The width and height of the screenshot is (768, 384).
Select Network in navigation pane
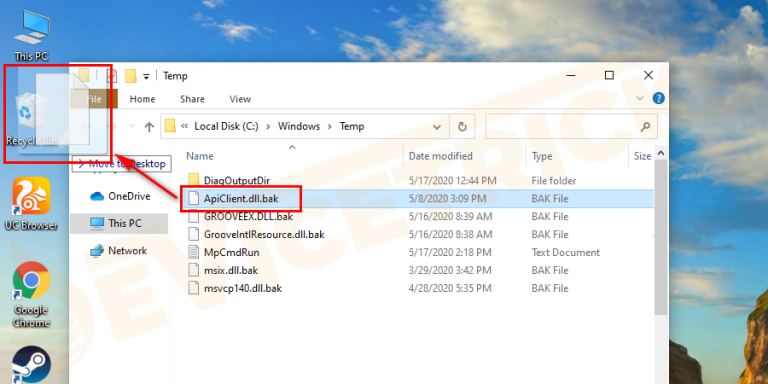[x=119, y=251]
